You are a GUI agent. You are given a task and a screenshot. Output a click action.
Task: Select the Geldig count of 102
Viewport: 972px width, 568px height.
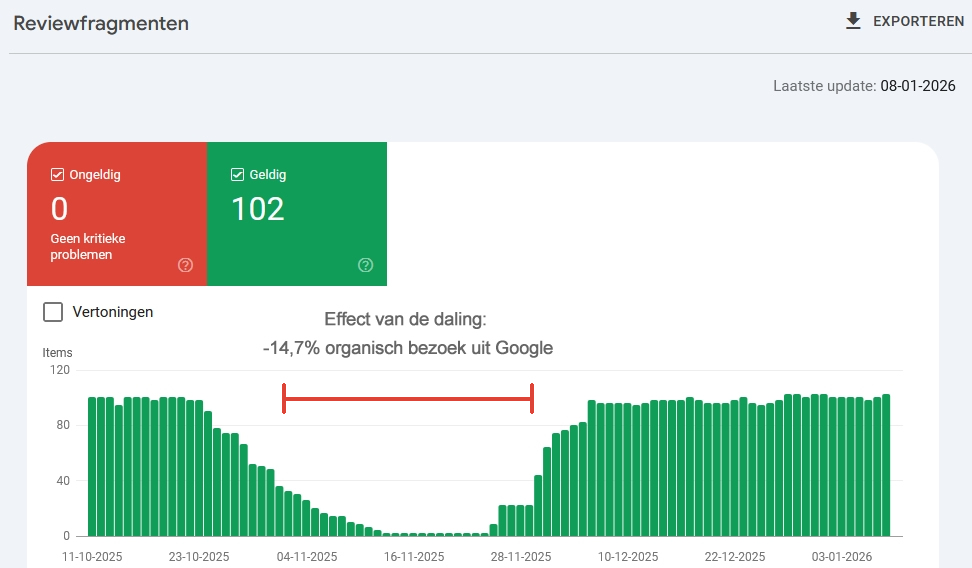coord(258,209)
